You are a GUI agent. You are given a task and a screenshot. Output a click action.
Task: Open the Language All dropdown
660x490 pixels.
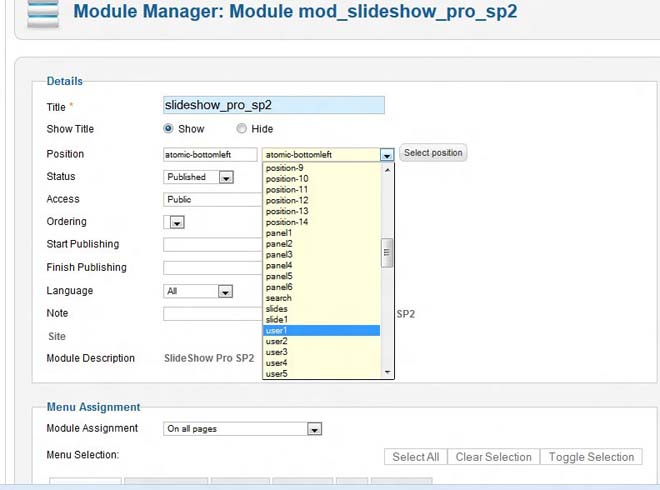pos(225,291)
